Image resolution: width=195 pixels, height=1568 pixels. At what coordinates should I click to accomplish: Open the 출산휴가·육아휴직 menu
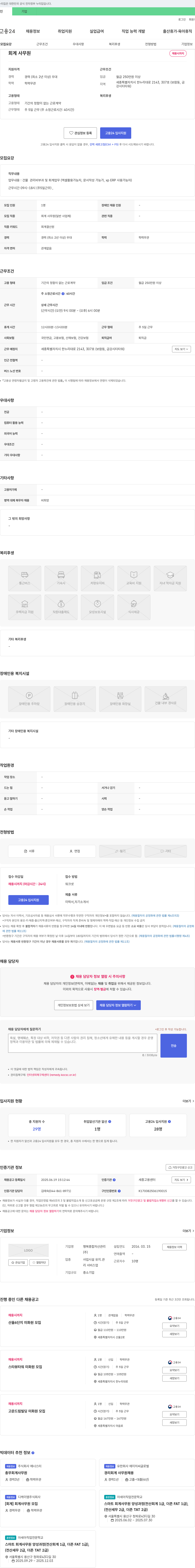pos(177,31)
